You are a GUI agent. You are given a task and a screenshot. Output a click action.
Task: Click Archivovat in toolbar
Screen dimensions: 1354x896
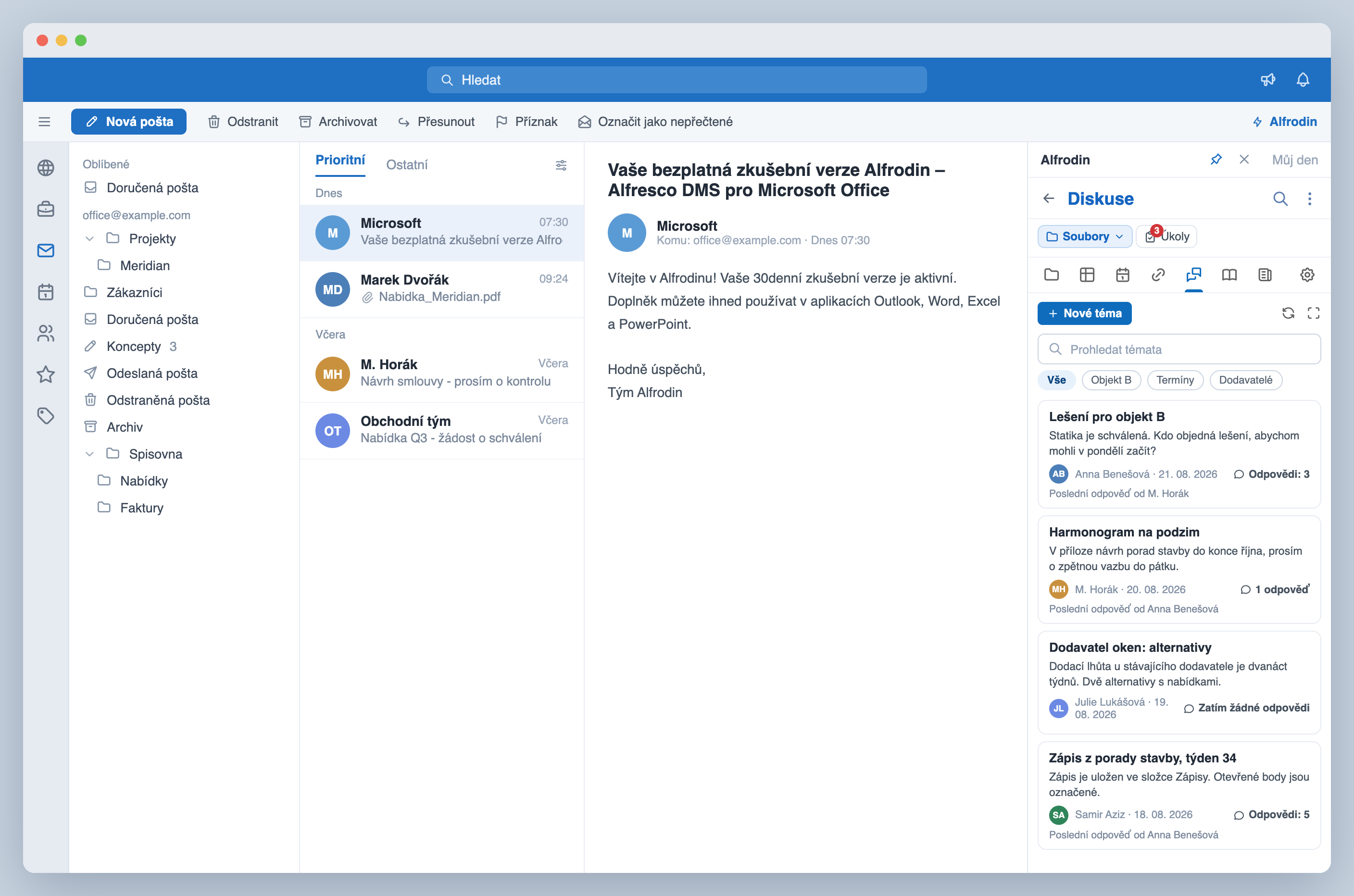click(338, 122)
